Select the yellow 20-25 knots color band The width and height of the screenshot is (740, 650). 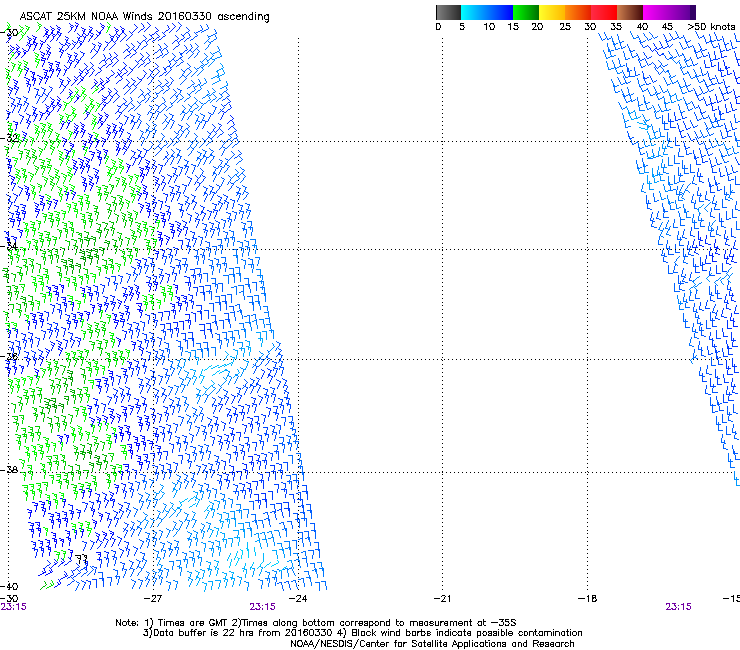(551, 12)
